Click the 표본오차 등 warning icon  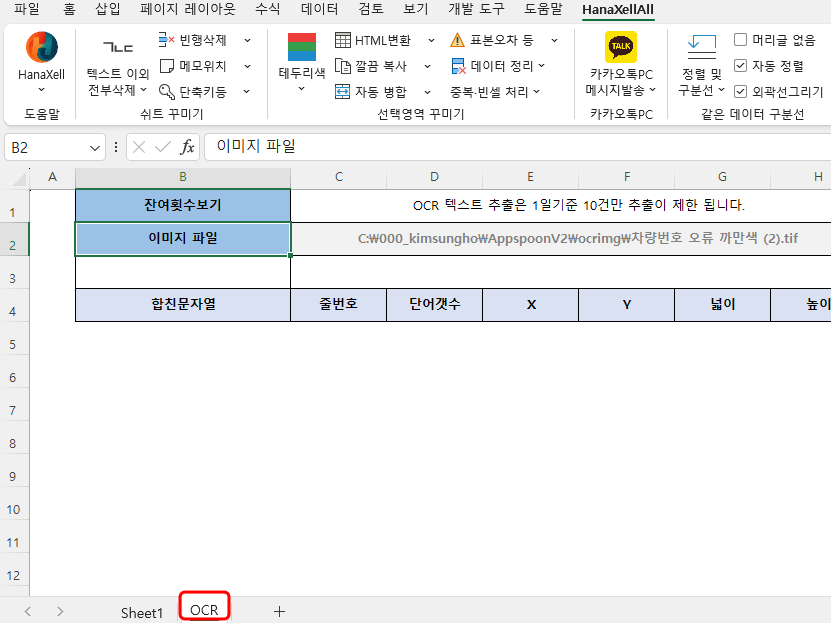click(x=457, y=40)
